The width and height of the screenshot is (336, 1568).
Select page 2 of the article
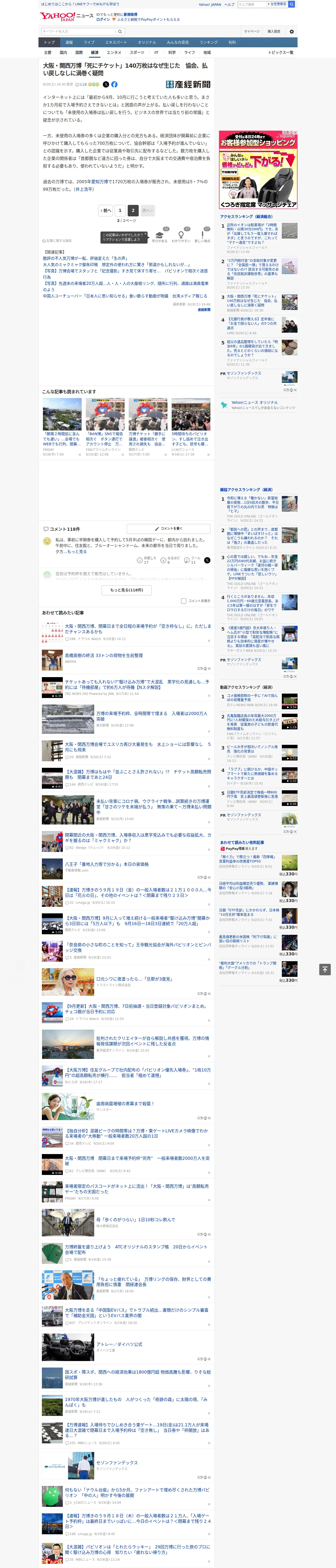click(133, 211)
